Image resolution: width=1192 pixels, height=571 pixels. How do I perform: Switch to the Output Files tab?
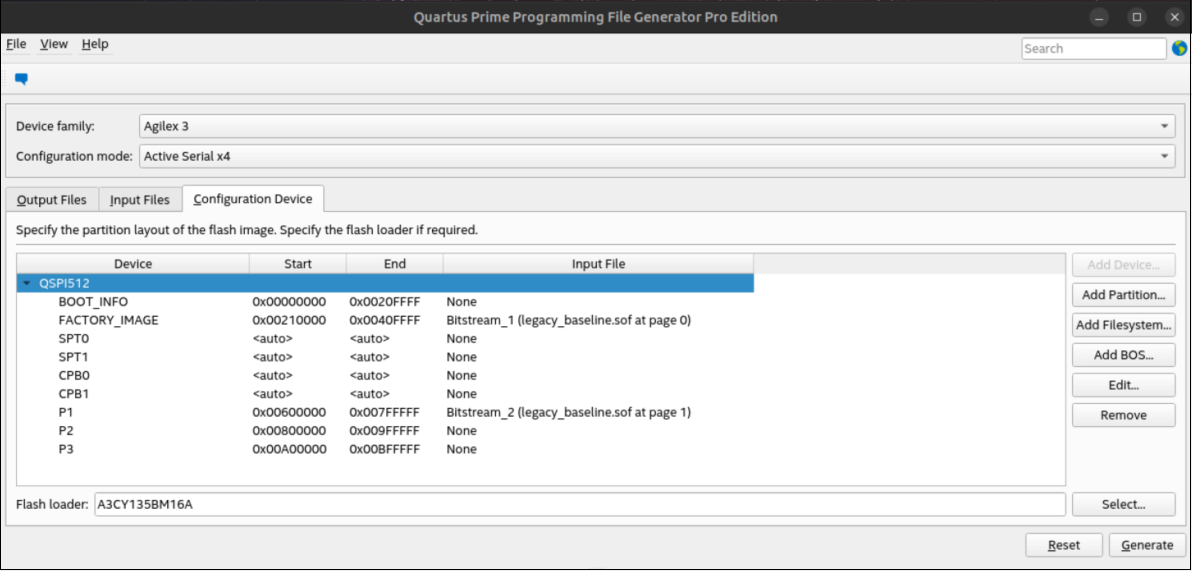click(52, 200)
